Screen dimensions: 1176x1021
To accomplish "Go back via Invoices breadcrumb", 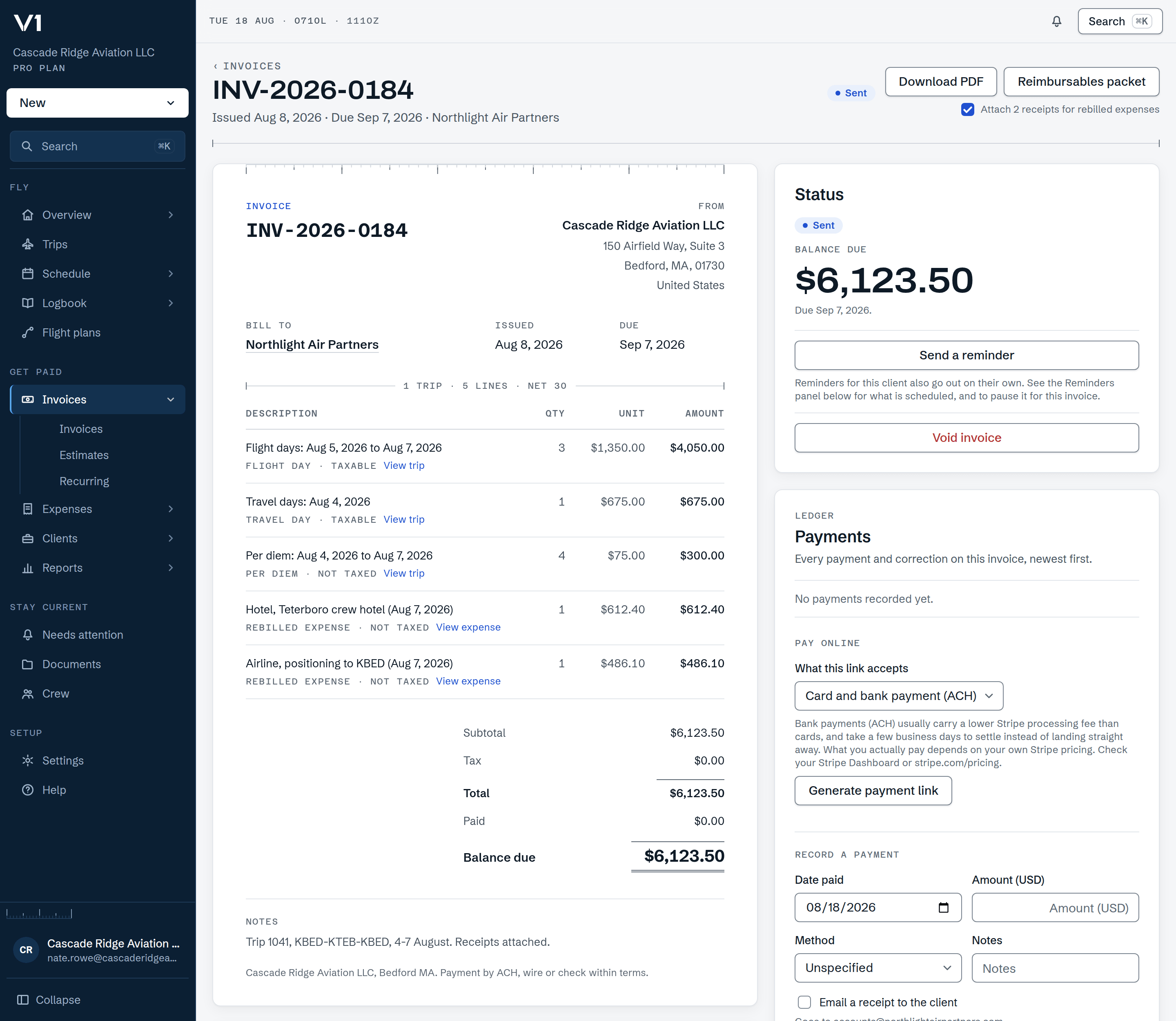I will click(247, 66).
